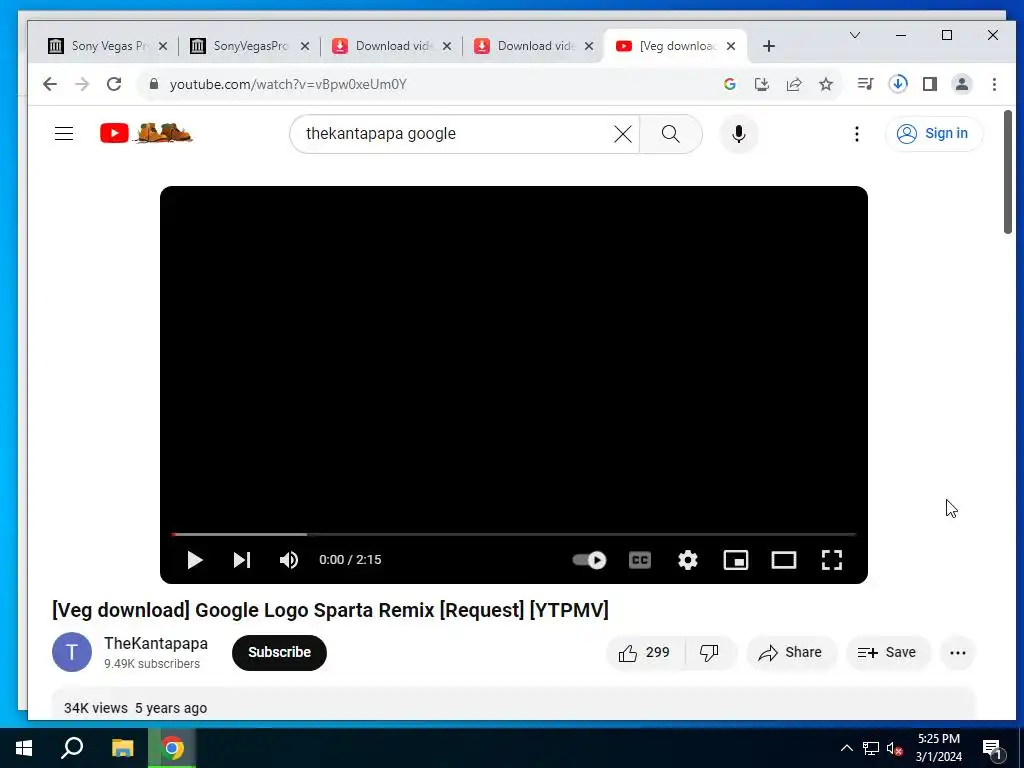Dislike the video
1024x768 pixels.
click(x=710, y=652)
